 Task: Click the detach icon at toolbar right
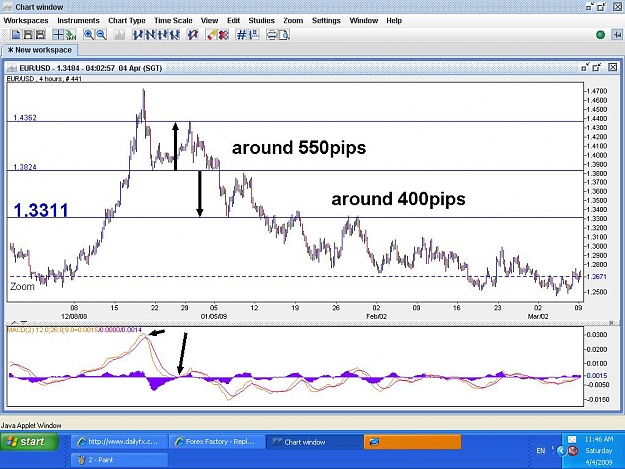(x=617, y=35)
